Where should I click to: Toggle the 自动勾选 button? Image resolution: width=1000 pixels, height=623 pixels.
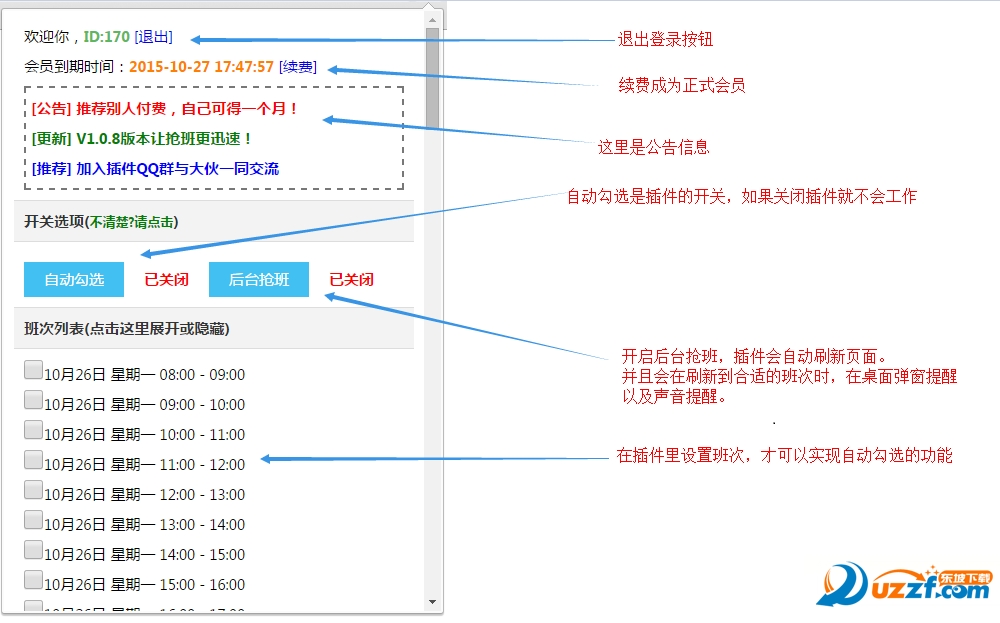coord(74,279)
